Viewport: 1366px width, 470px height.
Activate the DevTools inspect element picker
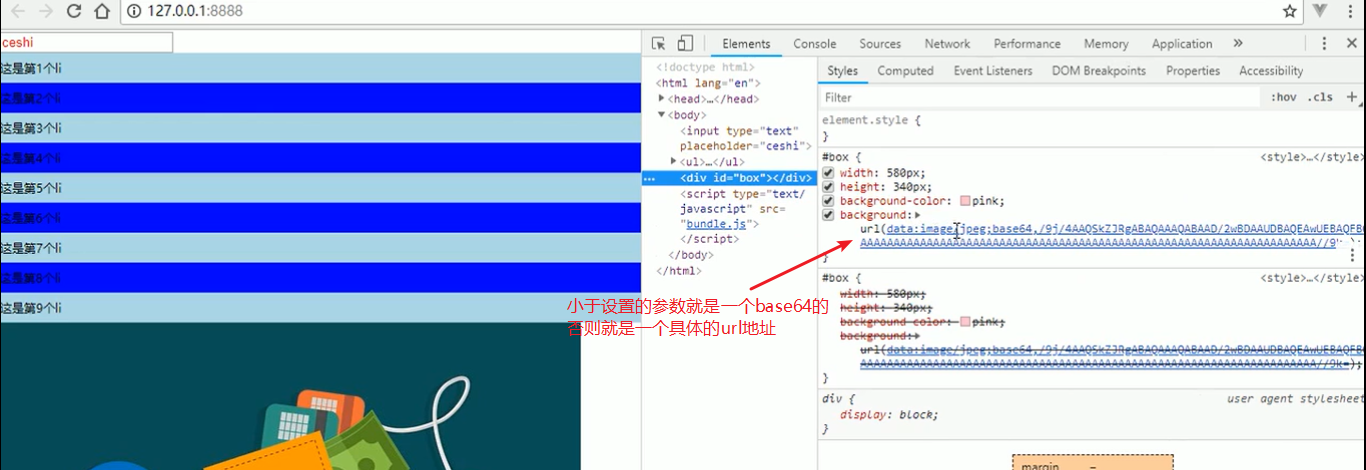[x=658, y=43]
